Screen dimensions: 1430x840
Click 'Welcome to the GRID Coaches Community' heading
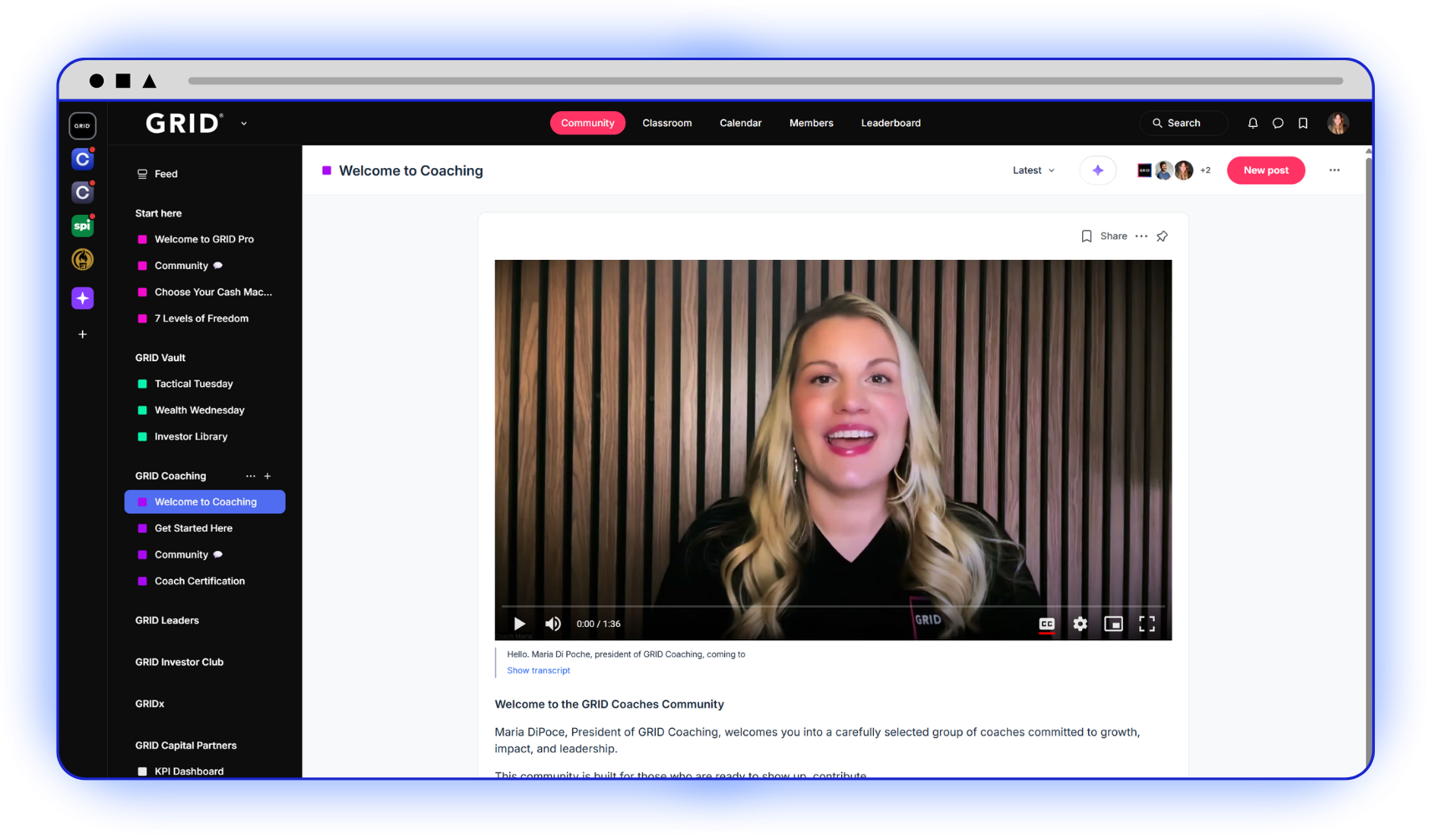tap(609, 705)
